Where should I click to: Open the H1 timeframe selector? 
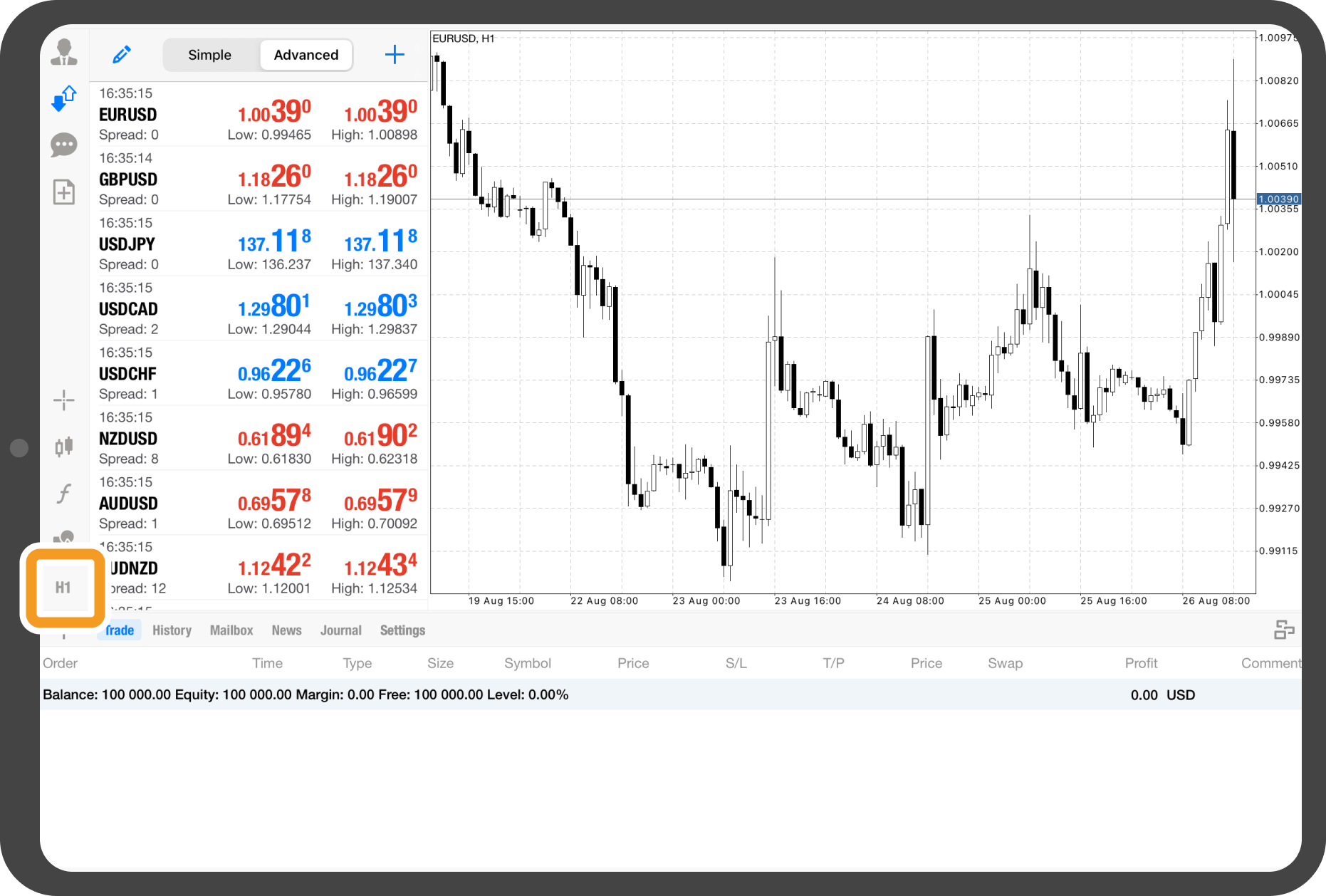coord(63,588)
